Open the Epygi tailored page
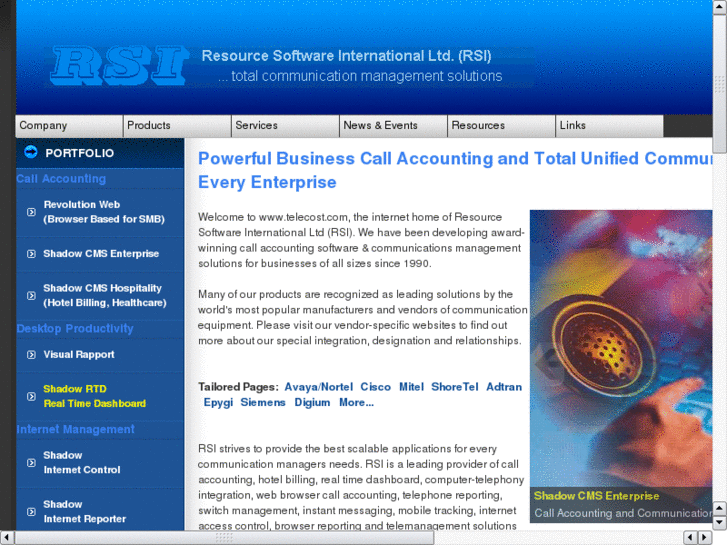Viewport: 727px width, 545px height. (x=218, y=403)
